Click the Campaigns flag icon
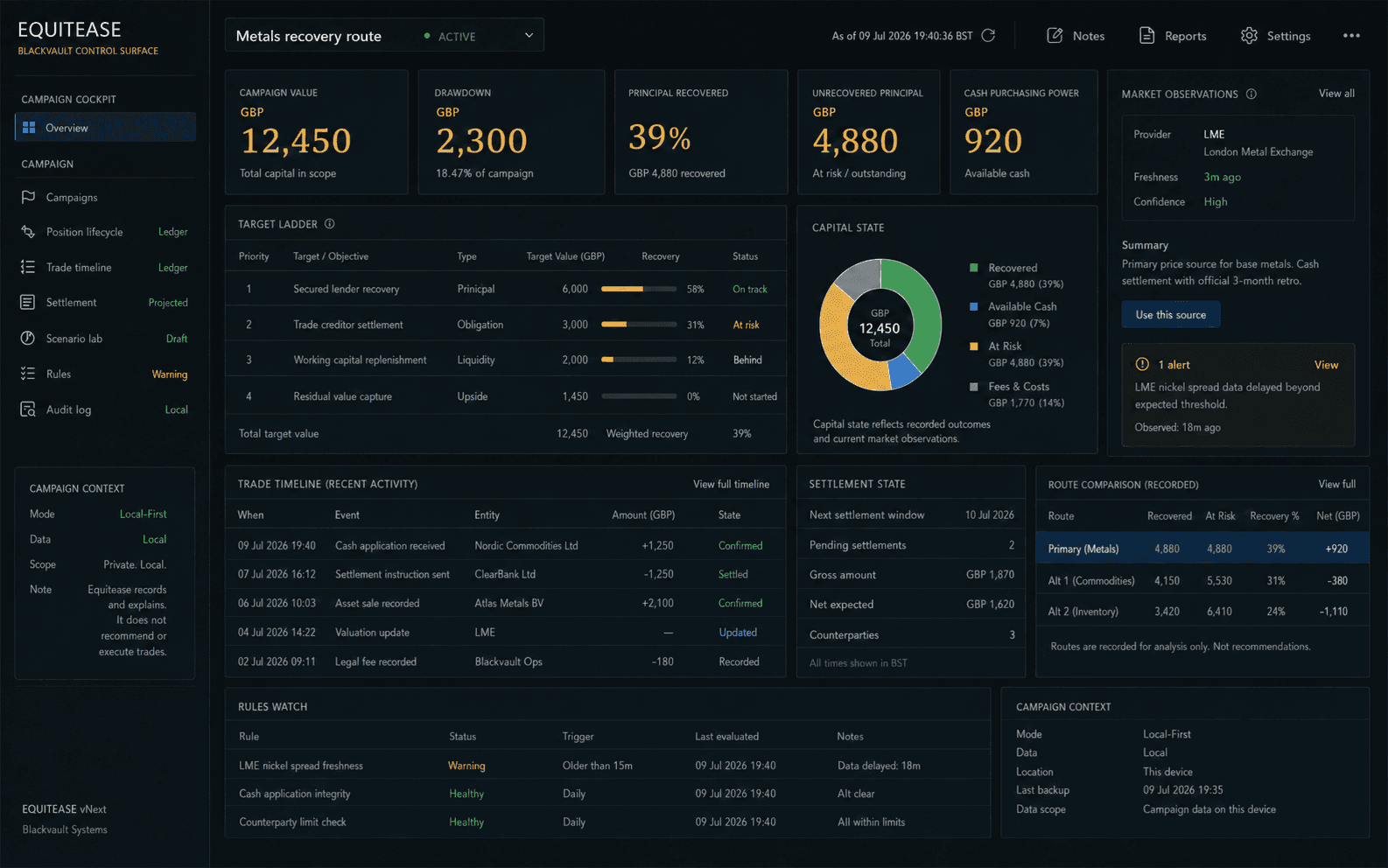The image size is (1388, 868). tap(28, 197)
